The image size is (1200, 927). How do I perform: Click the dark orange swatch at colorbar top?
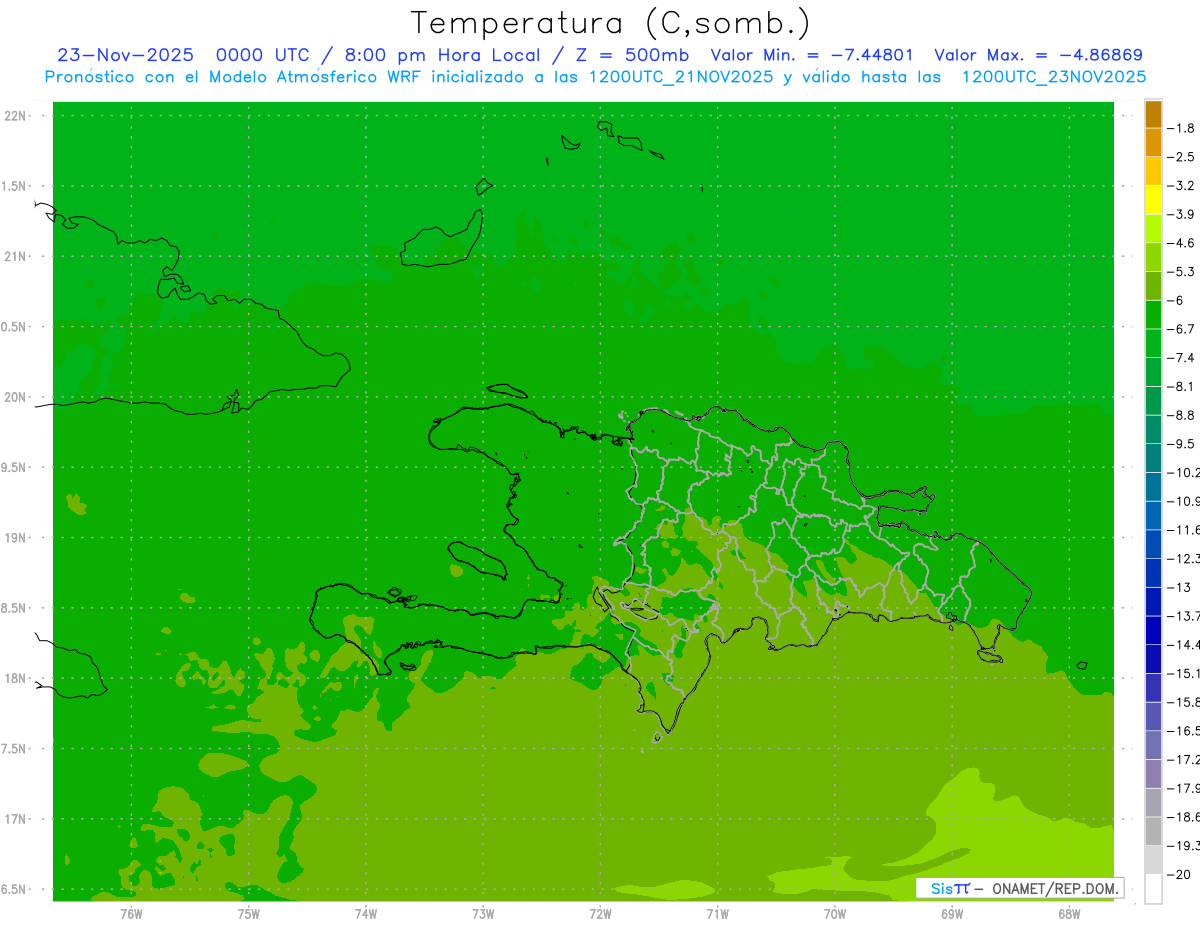point(1153,114)
